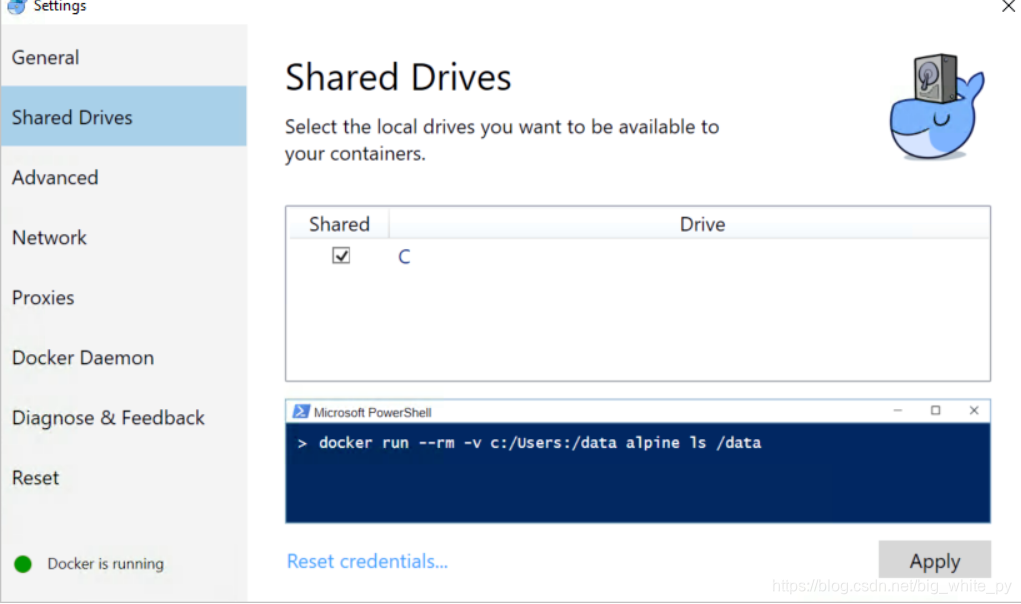Click the Docker whale icon in title bar
The image size is (1021, 604).
pos(16,7)
